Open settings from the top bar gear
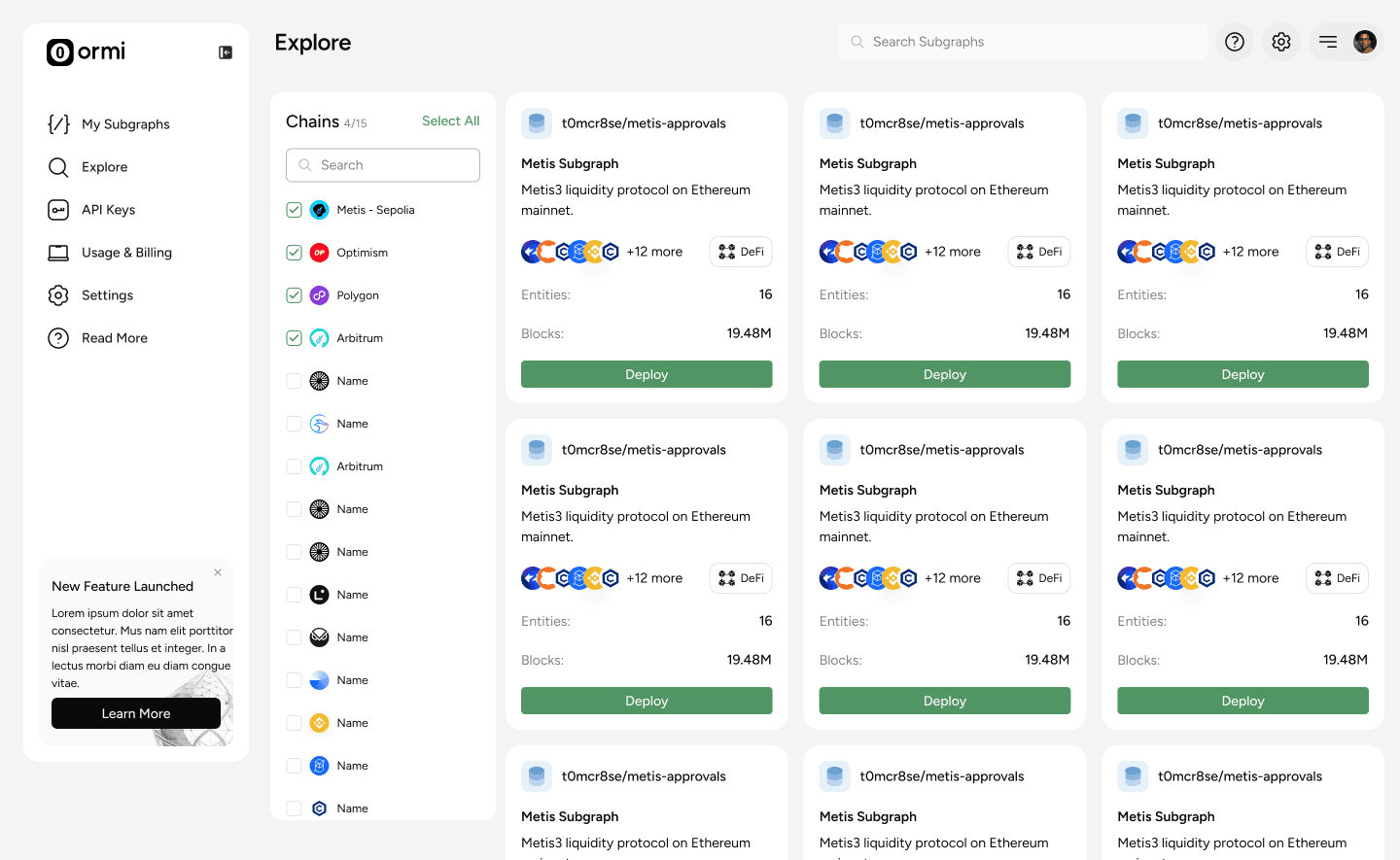The image size is (1400, 860). click(x=1281, y=42)
